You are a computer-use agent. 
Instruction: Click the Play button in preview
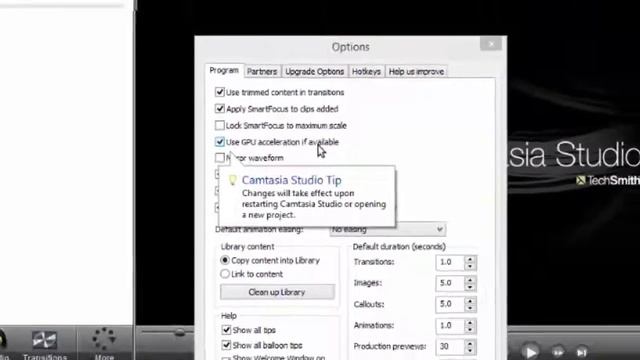(x=530, y=351)
